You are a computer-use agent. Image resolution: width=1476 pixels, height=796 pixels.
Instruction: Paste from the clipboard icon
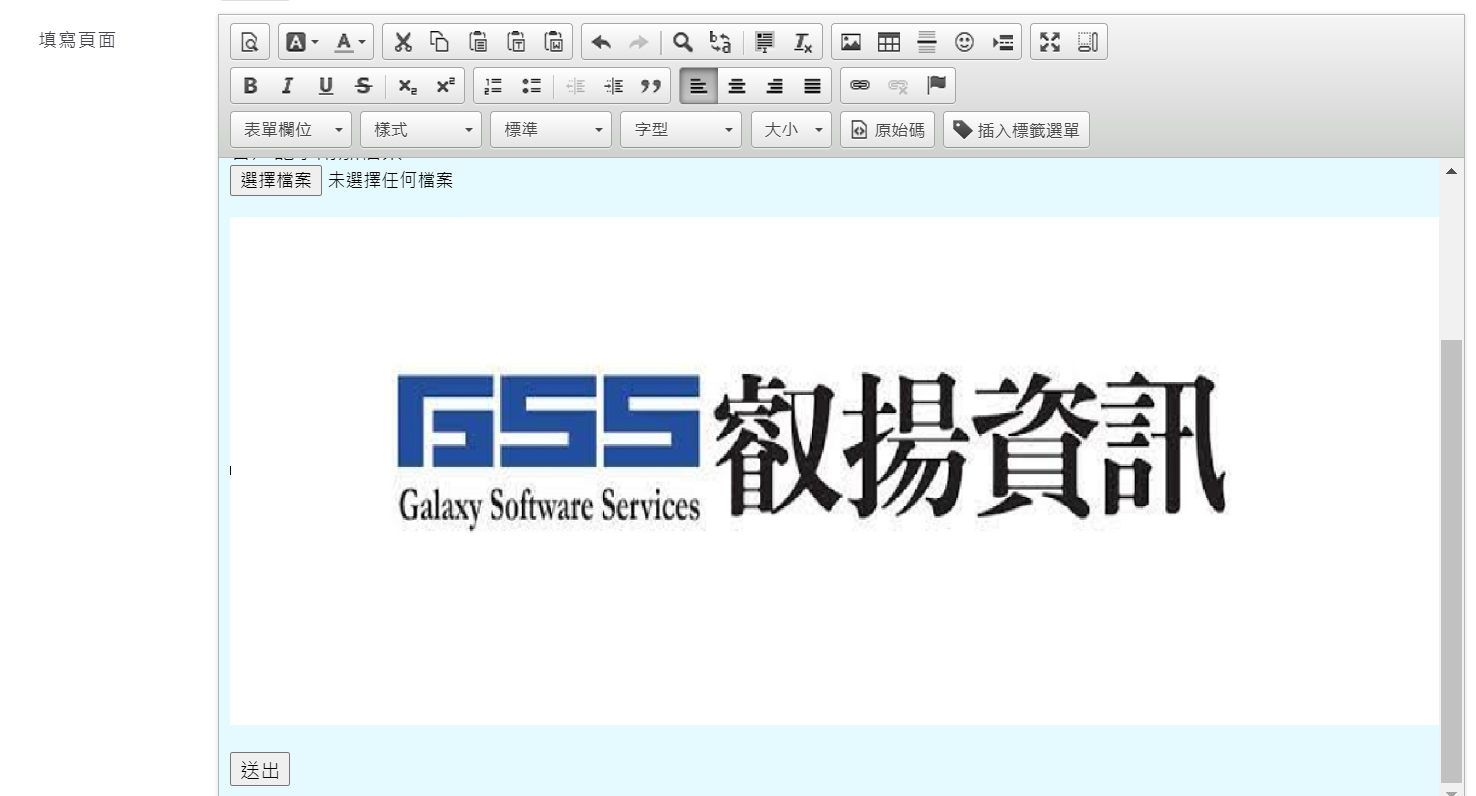478,42
